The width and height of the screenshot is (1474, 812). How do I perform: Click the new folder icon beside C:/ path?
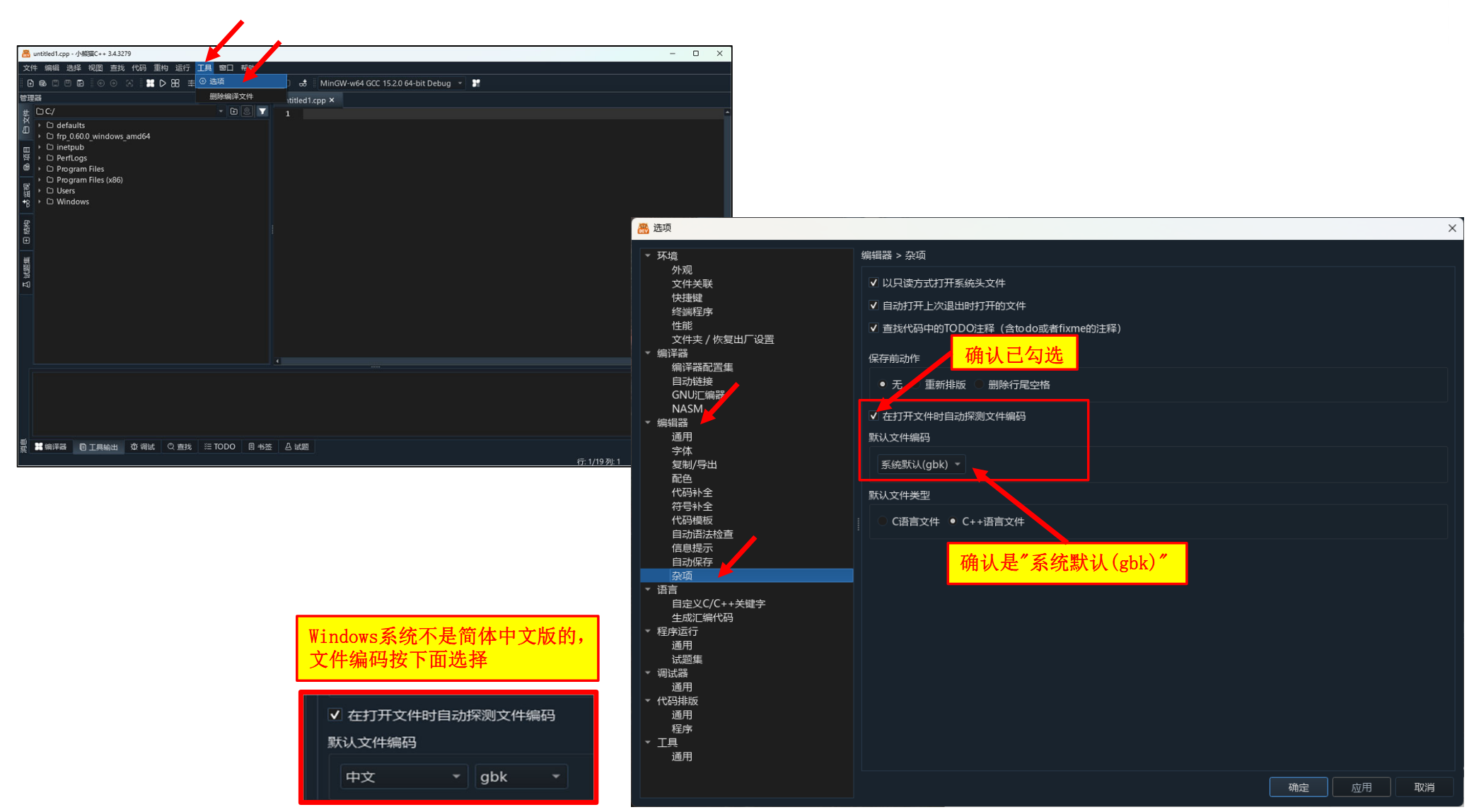234,112
